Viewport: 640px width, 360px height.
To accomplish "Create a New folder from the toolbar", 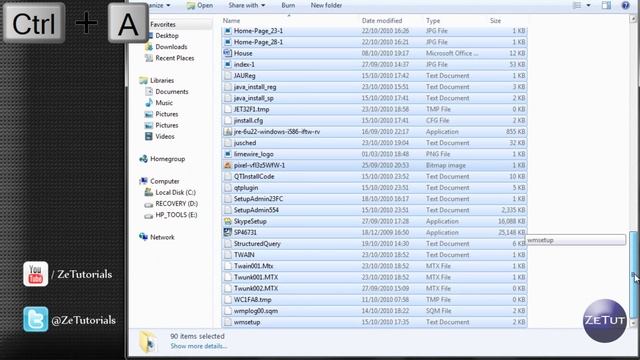I will pos(326,5).
